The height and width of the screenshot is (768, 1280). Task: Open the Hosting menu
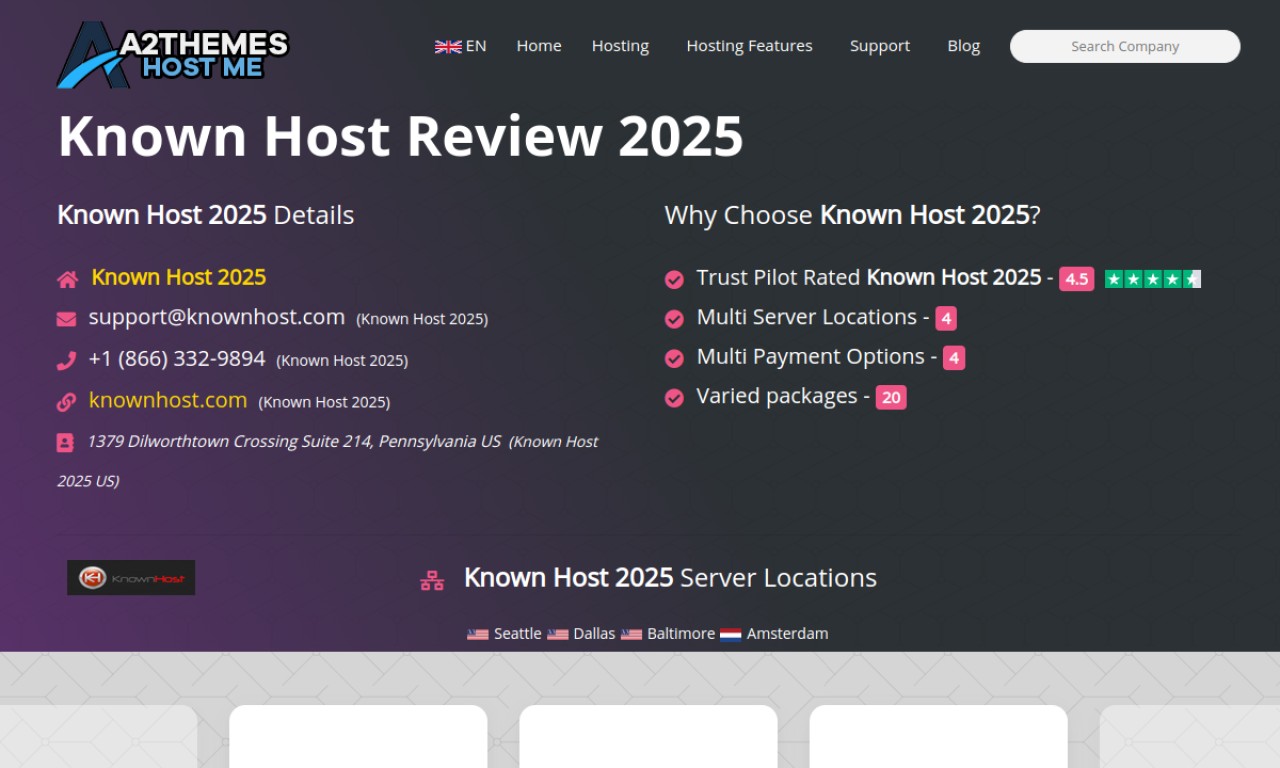(x=620, y=46)
